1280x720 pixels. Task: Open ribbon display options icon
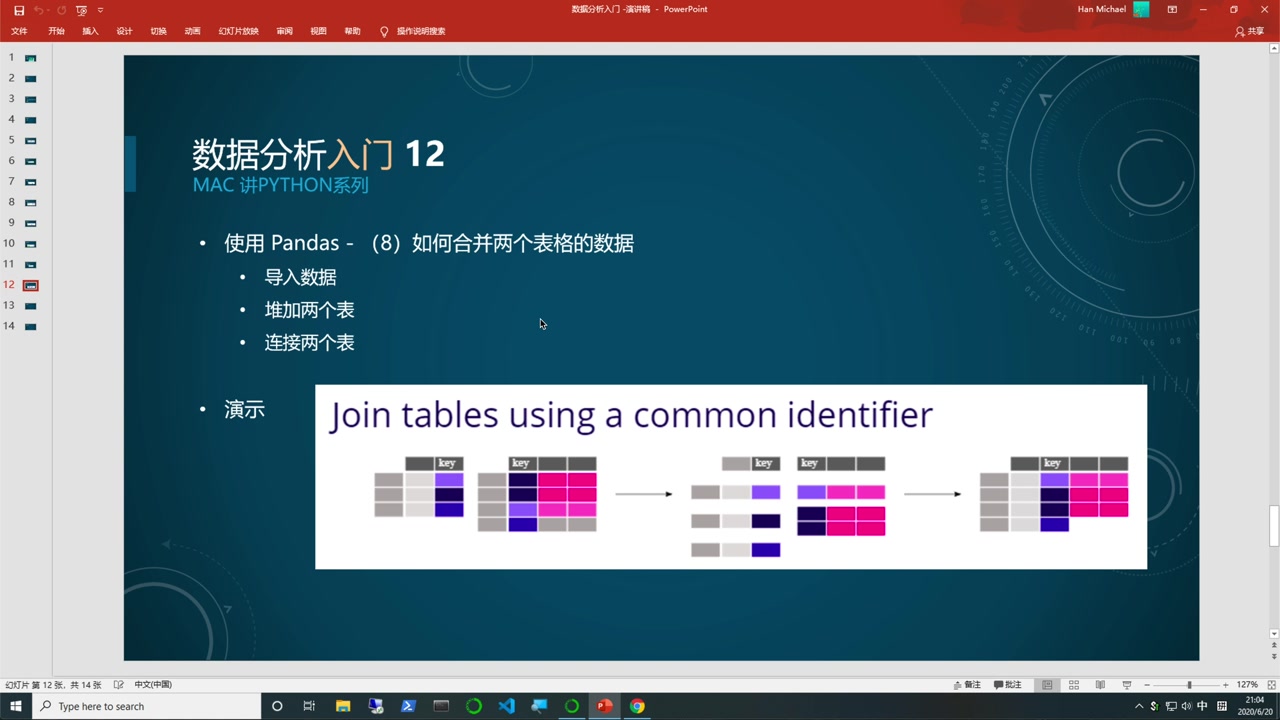pos(1172,9)
